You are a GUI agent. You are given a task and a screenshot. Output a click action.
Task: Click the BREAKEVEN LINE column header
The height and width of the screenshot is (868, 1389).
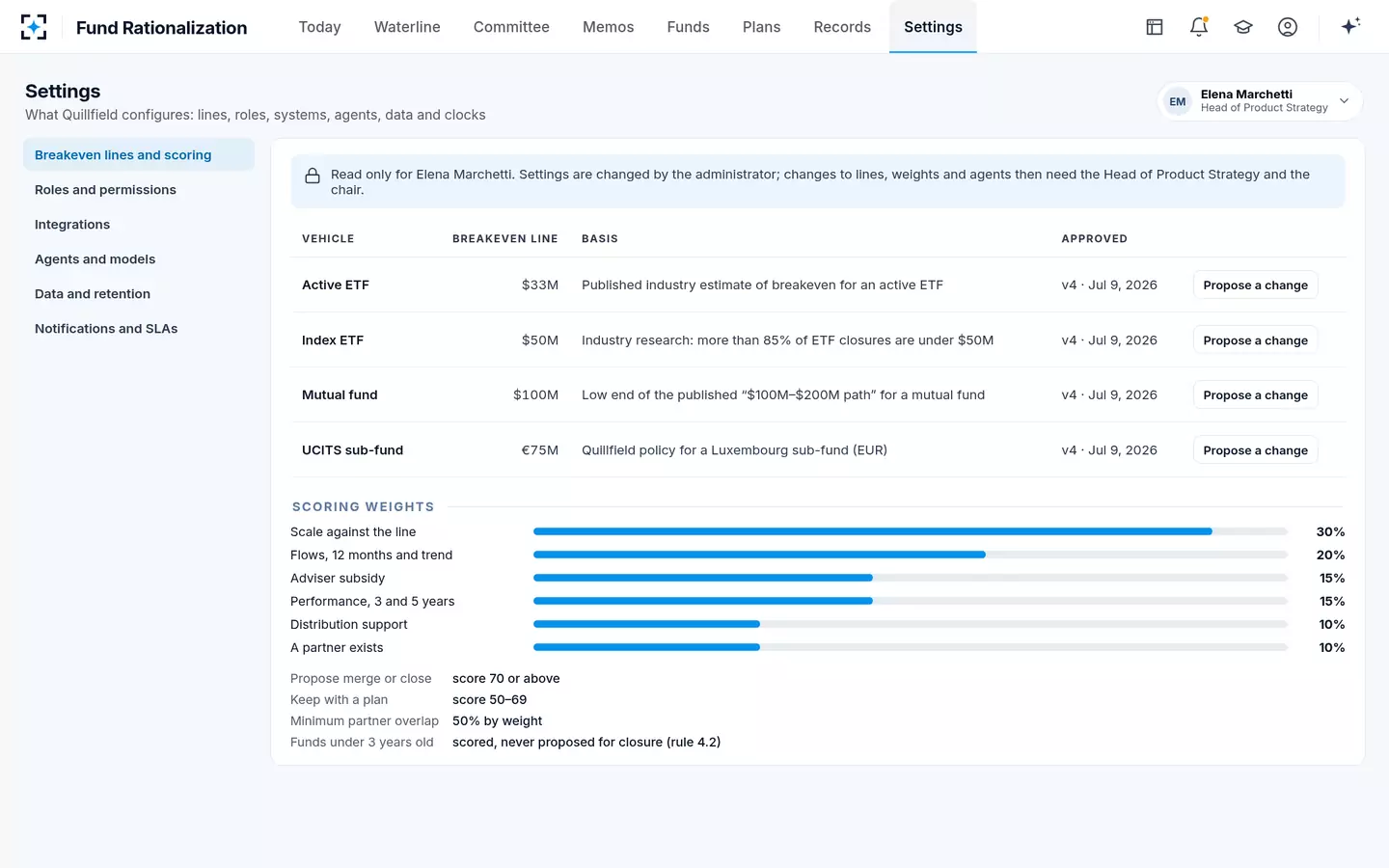pos(504,238)
